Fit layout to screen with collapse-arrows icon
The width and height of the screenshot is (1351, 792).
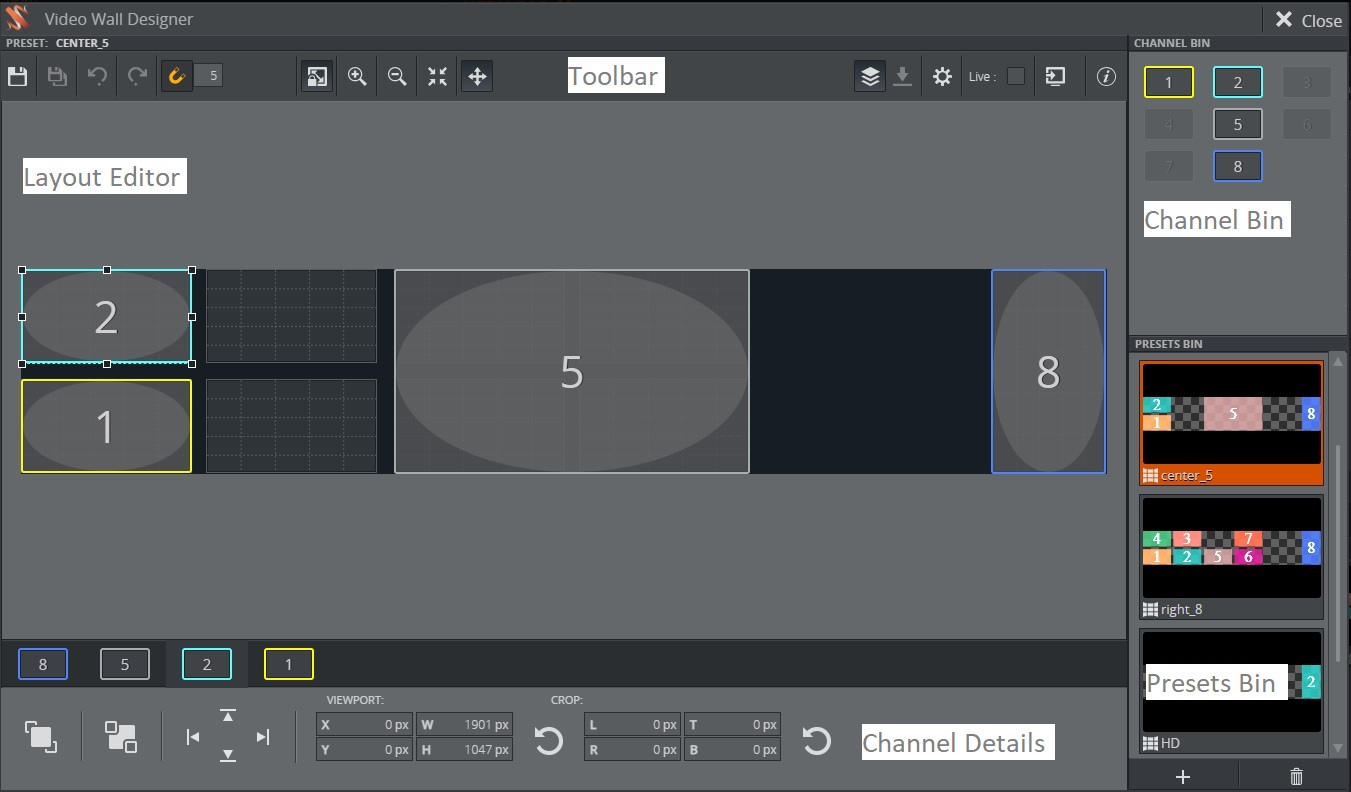(x=437, y=76)
